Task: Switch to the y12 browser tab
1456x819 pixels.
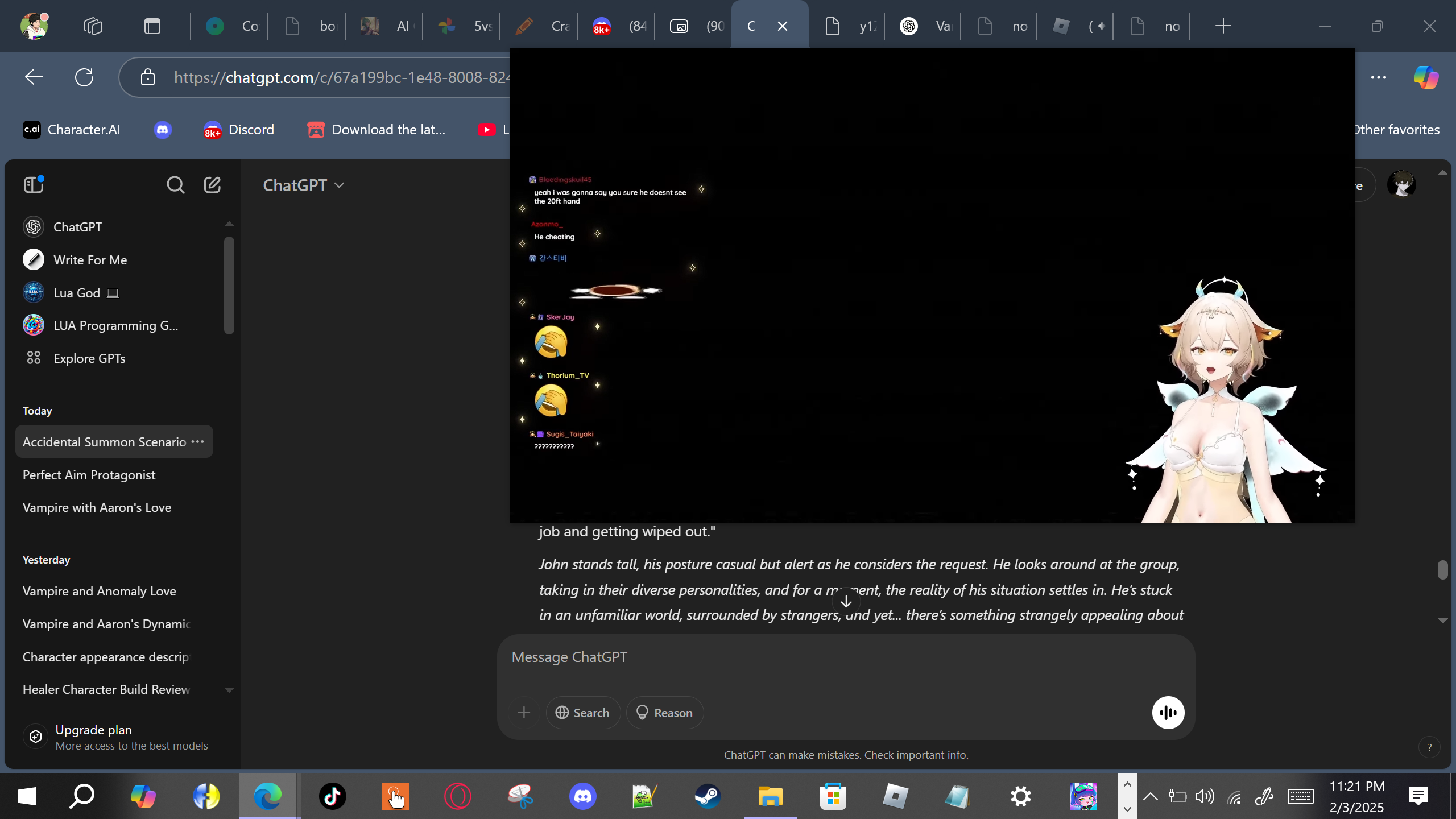Action: coord(846,26)
